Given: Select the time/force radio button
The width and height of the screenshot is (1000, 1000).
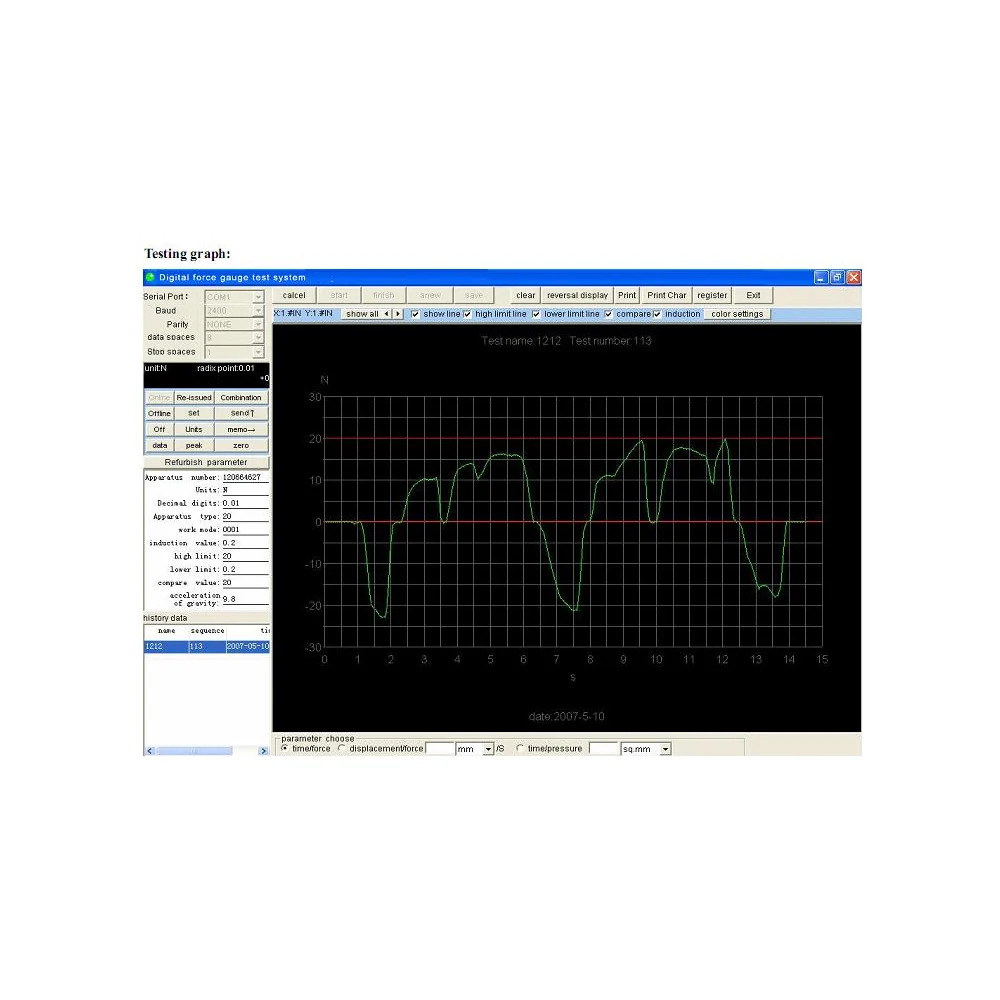Looking at the screenshot, I should pyautogui.click(x=284, y=748).
